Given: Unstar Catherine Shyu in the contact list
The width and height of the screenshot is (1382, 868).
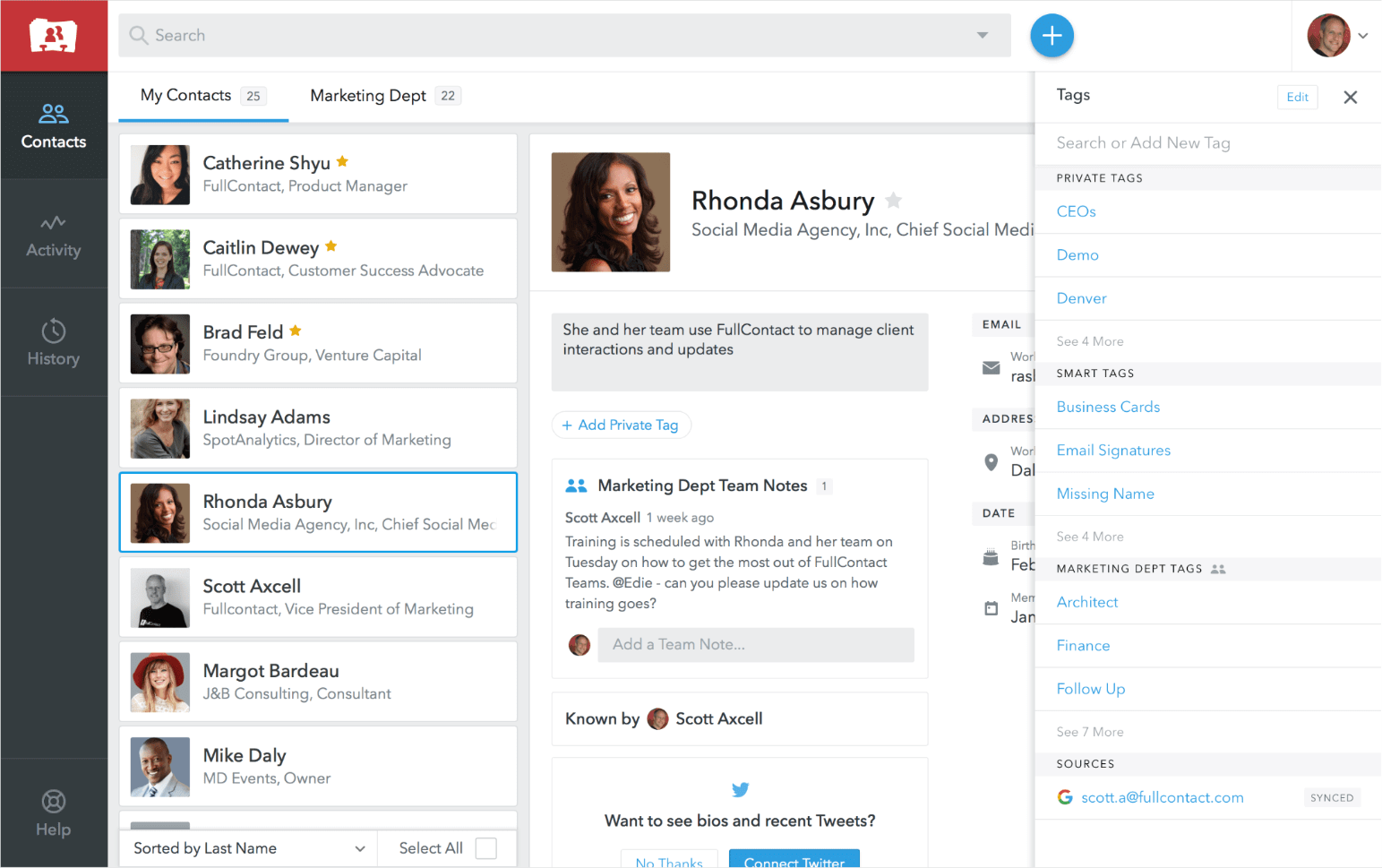Looking at the screenshot, I should pyautogui.click(x=342, y=162).
